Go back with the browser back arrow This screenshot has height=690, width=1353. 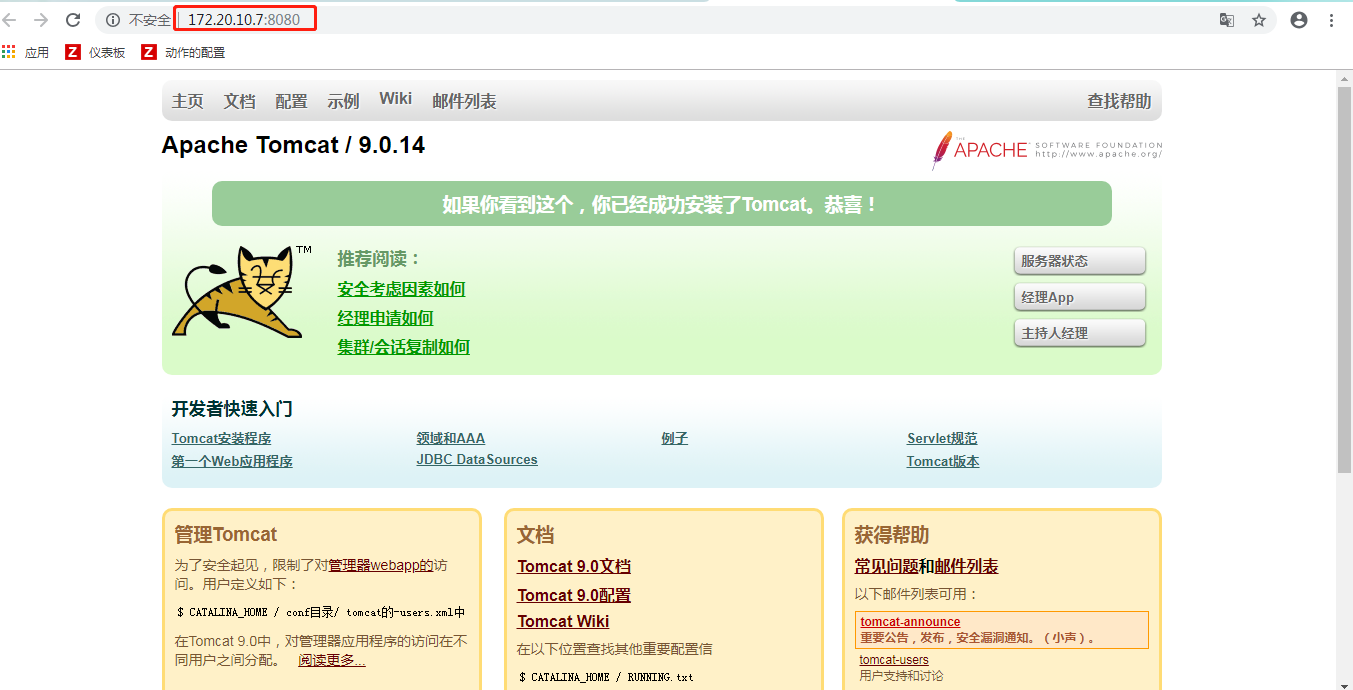10,20
